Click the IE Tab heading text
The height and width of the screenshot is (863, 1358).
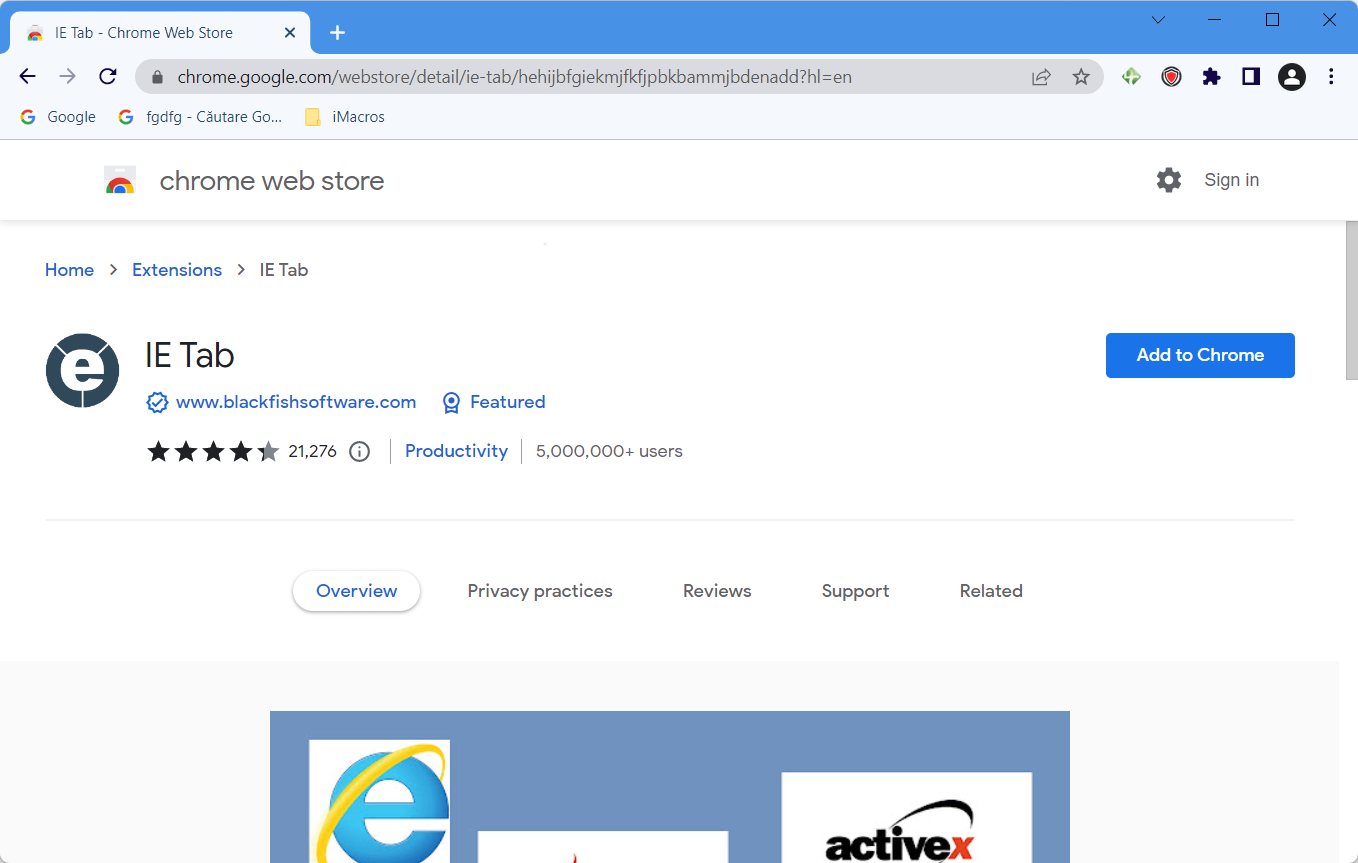click(190, 355)
